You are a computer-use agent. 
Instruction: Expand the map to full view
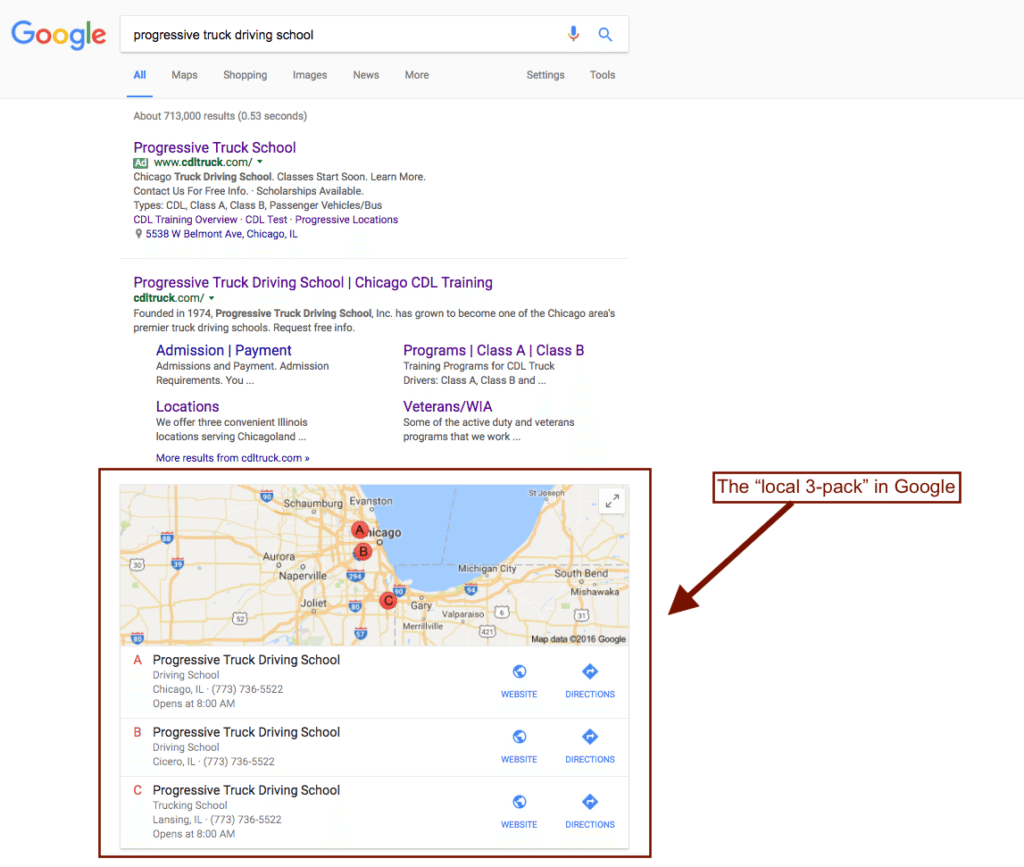coord(612,501)
